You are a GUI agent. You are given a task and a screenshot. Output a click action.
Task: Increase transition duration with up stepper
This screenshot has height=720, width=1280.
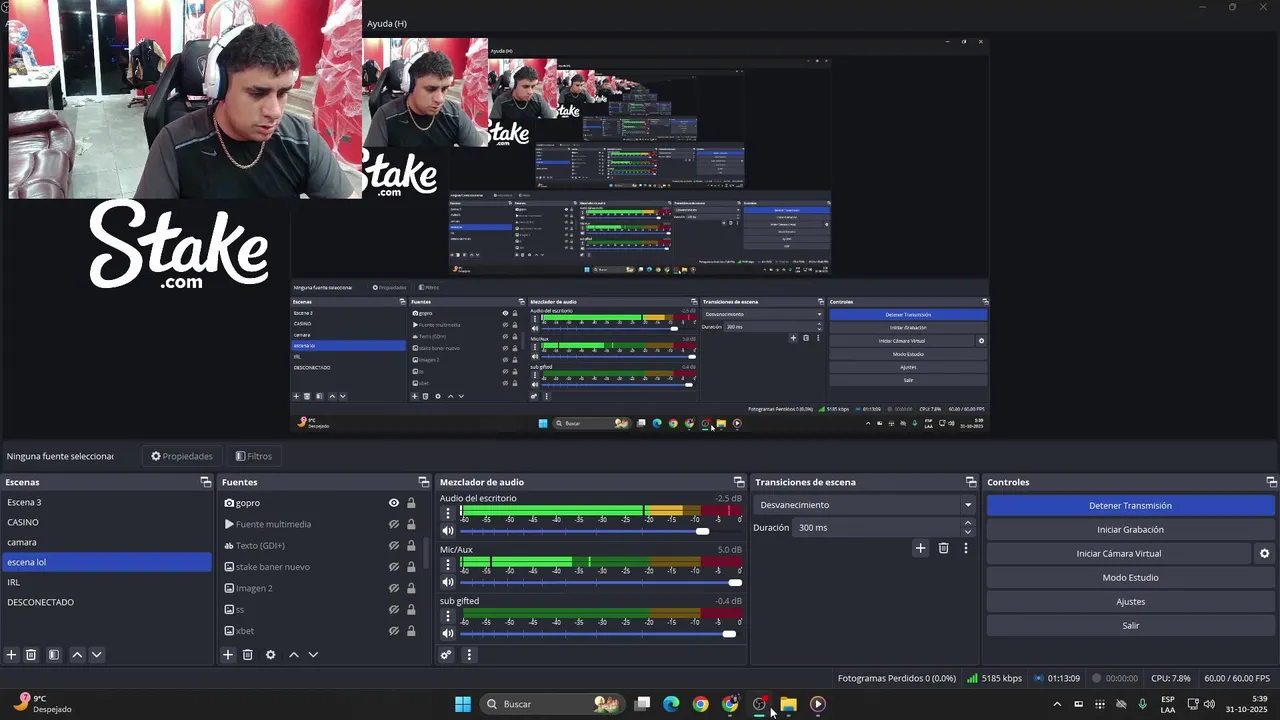968,523
